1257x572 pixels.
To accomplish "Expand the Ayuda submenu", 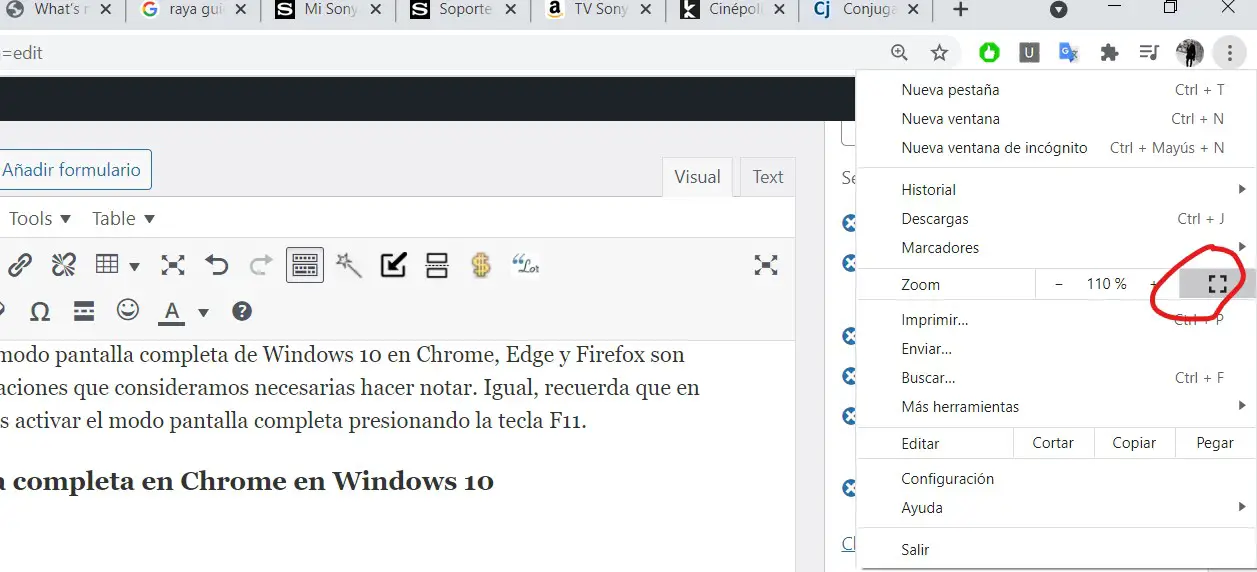I will (x=1056, y=509).
